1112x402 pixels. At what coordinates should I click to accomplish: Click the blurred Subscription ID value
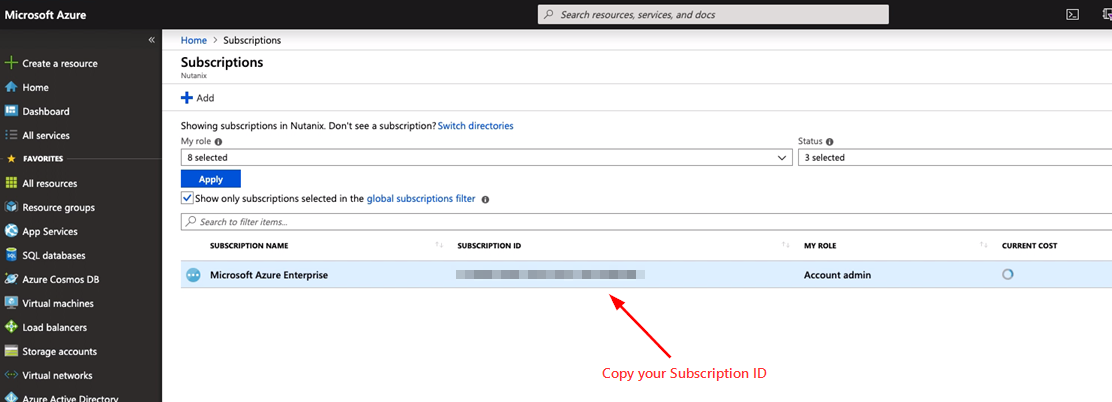click(x=550, y=275)
